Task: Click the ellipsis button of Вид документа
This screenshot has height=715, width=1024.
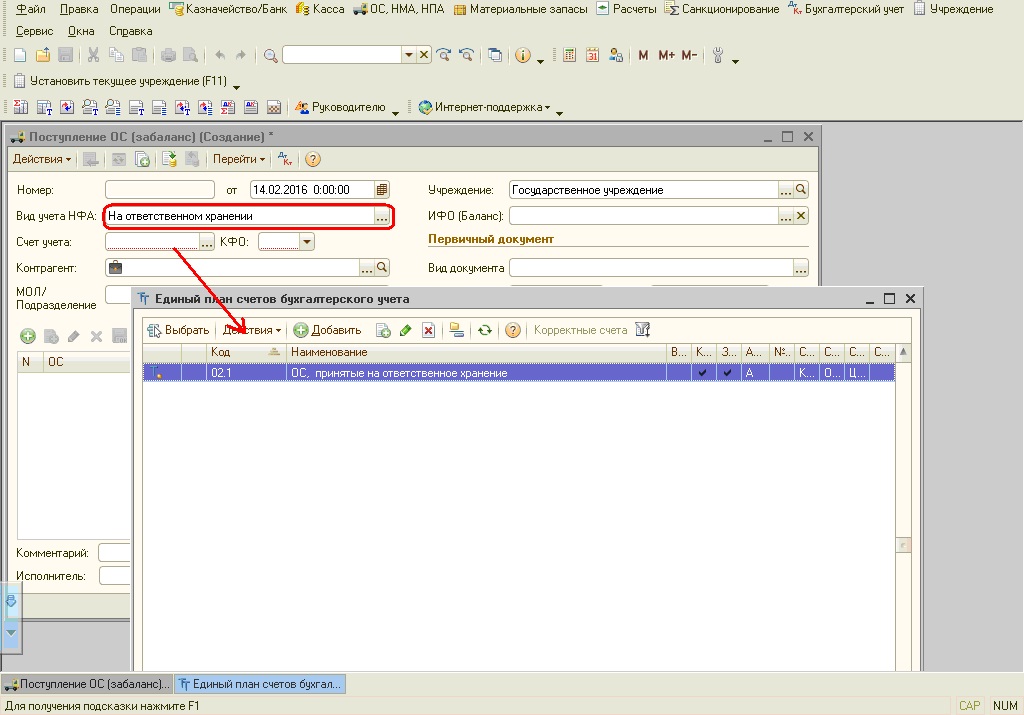Action: 801,268
